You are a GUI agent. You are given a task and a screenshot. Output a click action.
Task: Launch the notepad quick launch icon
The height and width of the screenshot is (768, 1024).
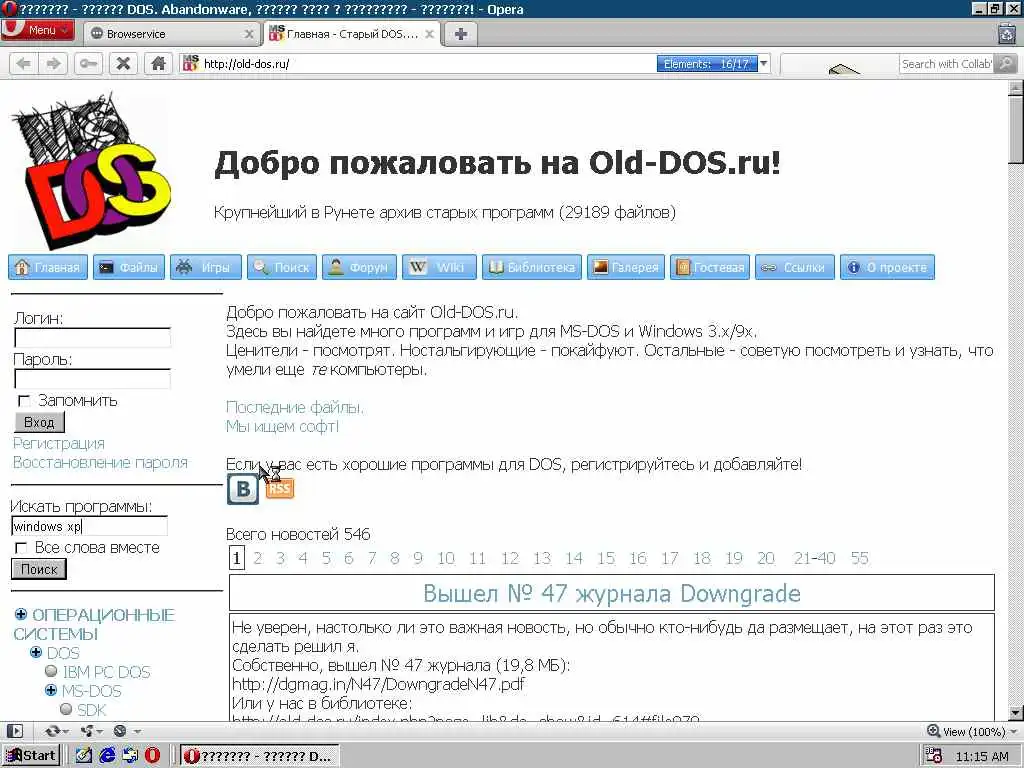(84, 756)
